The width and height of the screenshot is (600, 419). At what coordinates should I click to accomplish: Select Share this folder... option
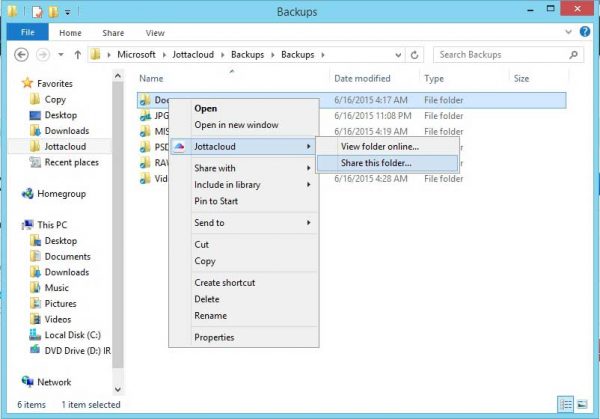click(x=387, y=163)
